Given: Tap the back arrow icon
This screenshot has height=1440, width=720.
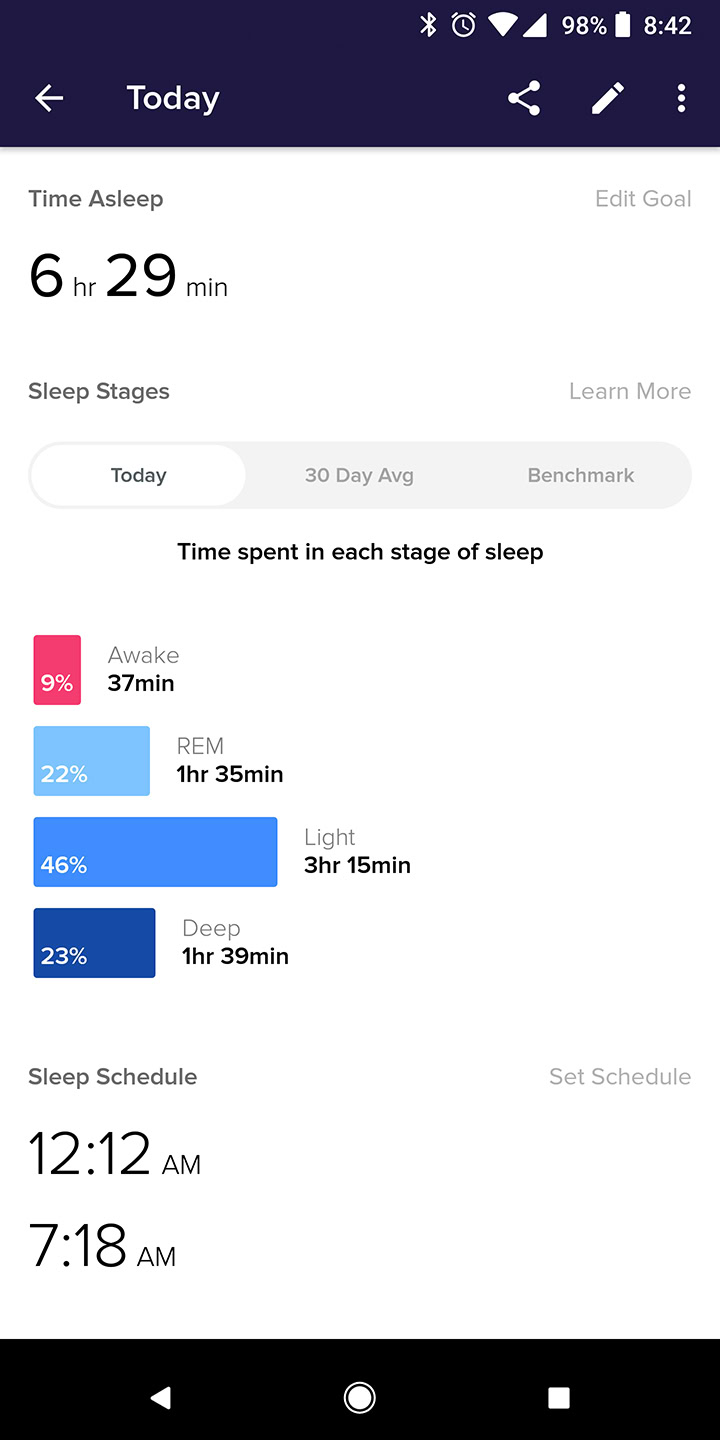Looking at the screenshot, I should pyautogui.click(x=49, y=98).
